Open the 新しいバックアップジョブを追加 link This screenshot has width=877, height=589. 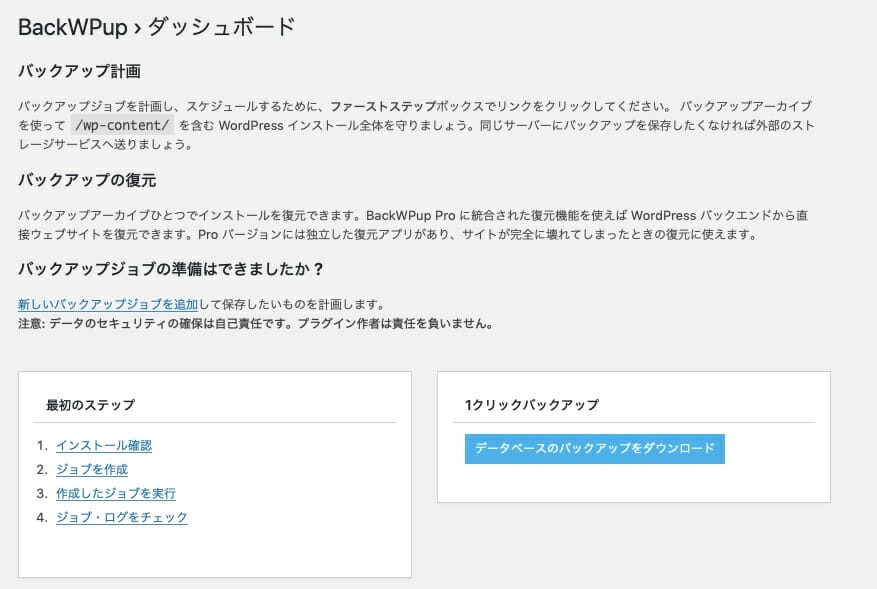(108, 304)
